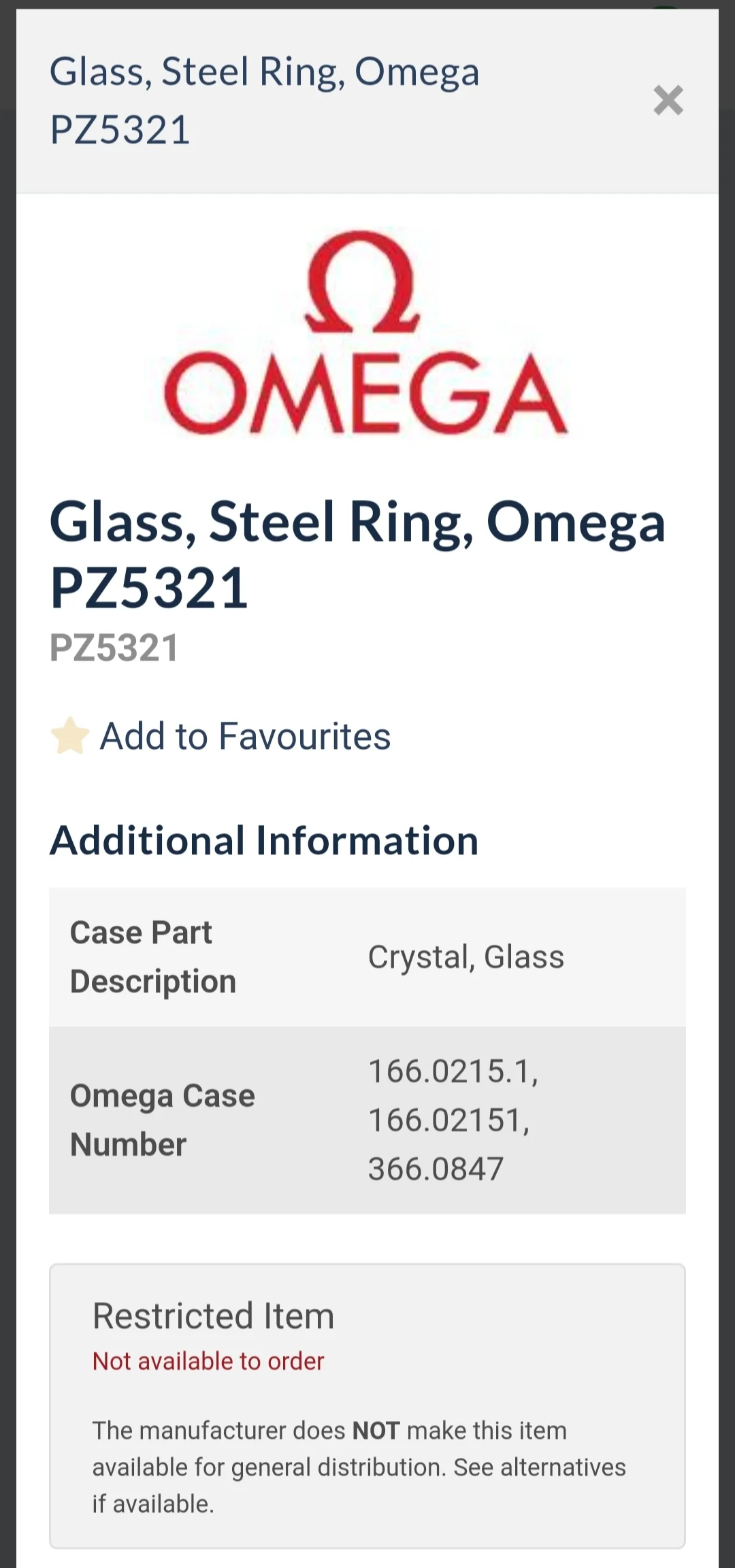Select case number 166.02151
Image resolution: width=735 pixels, height=1568 pixels.
point(448,1120)
